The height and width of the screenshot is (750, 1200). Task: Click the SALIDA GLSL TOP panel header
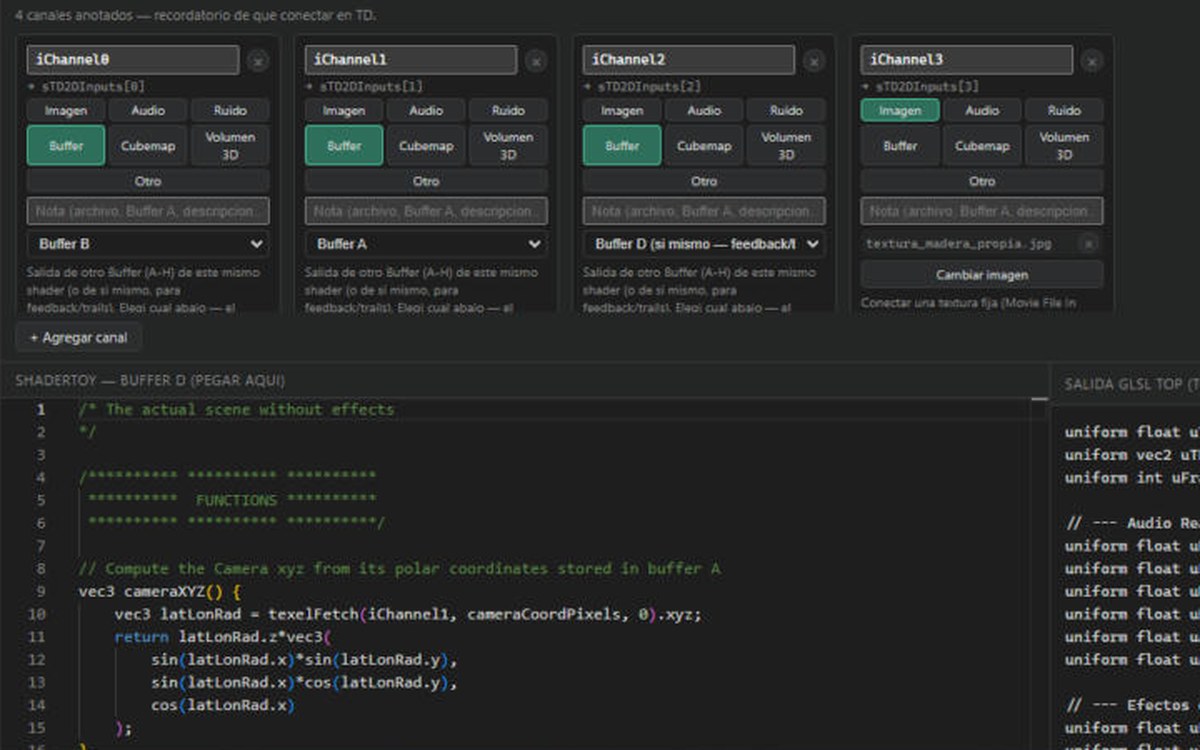(1131, 384)
